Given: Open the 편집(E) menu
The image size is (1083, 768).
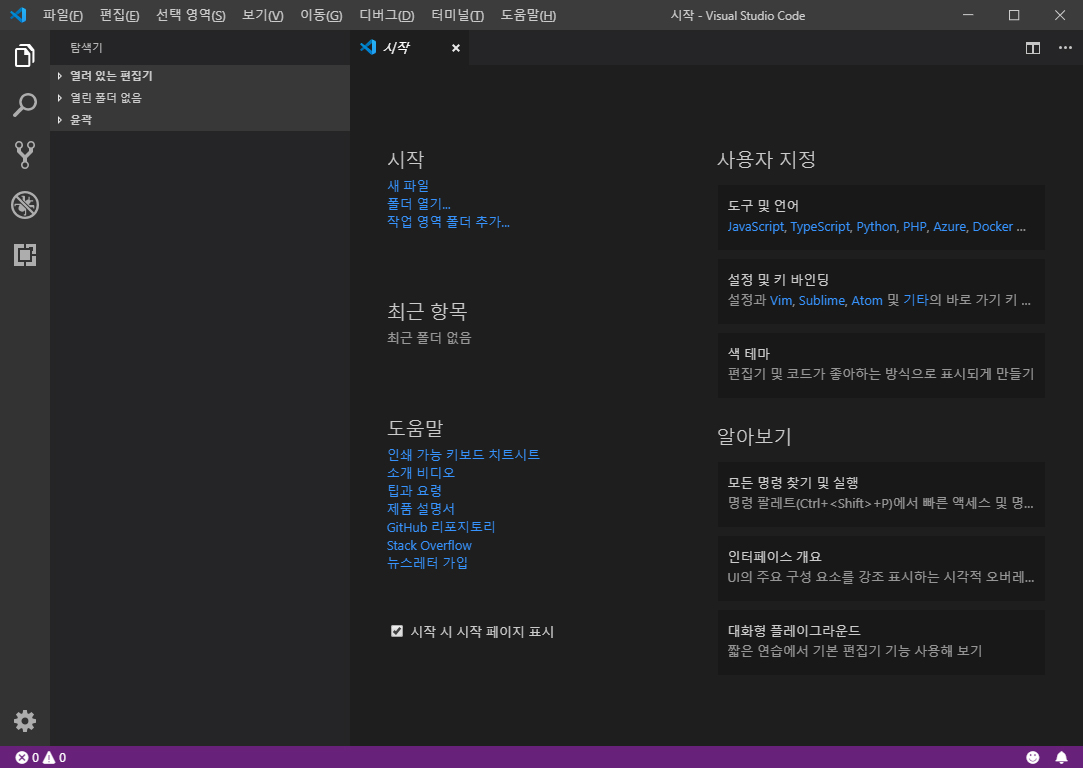Looking at the screenshot, I should coord(119,15).
